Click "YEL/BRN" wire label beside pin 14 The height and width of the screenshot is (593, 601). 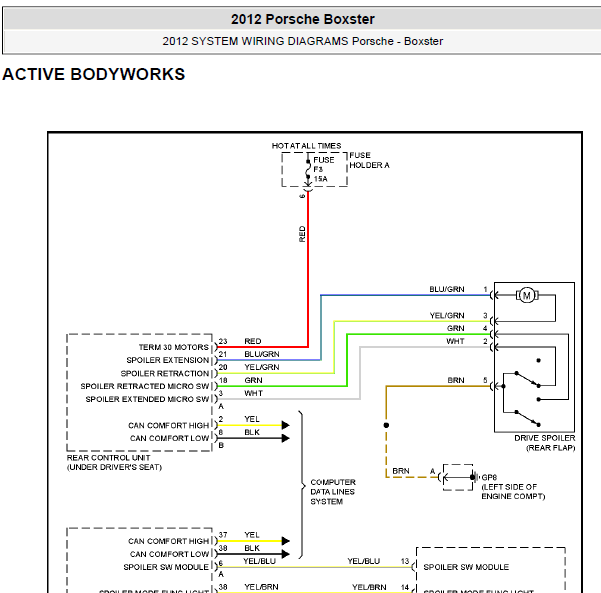click(369, 587)
